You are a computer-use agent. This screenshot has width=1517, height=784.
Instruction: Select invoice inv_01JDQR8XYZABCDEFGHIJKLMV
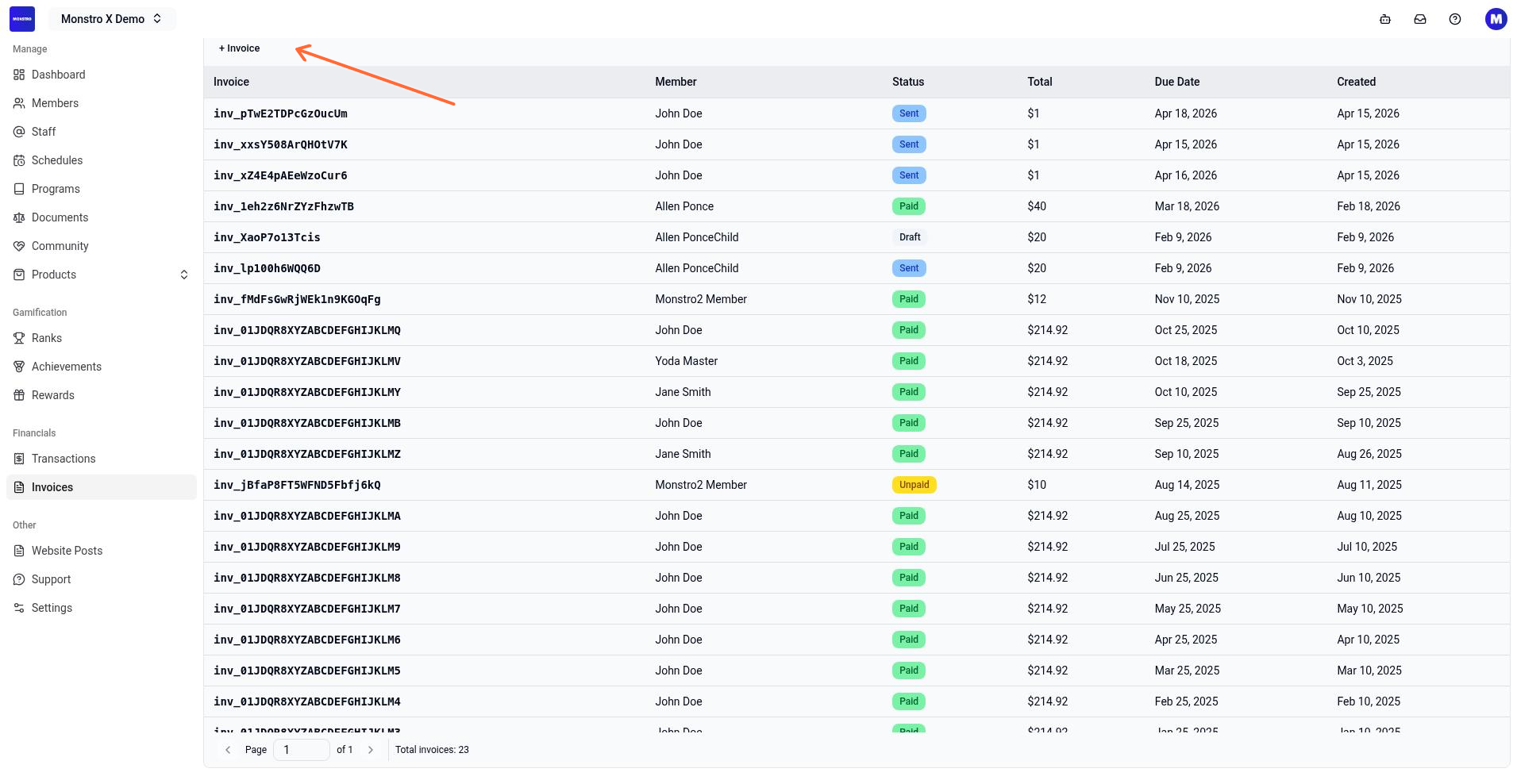(x=306, y=361)
